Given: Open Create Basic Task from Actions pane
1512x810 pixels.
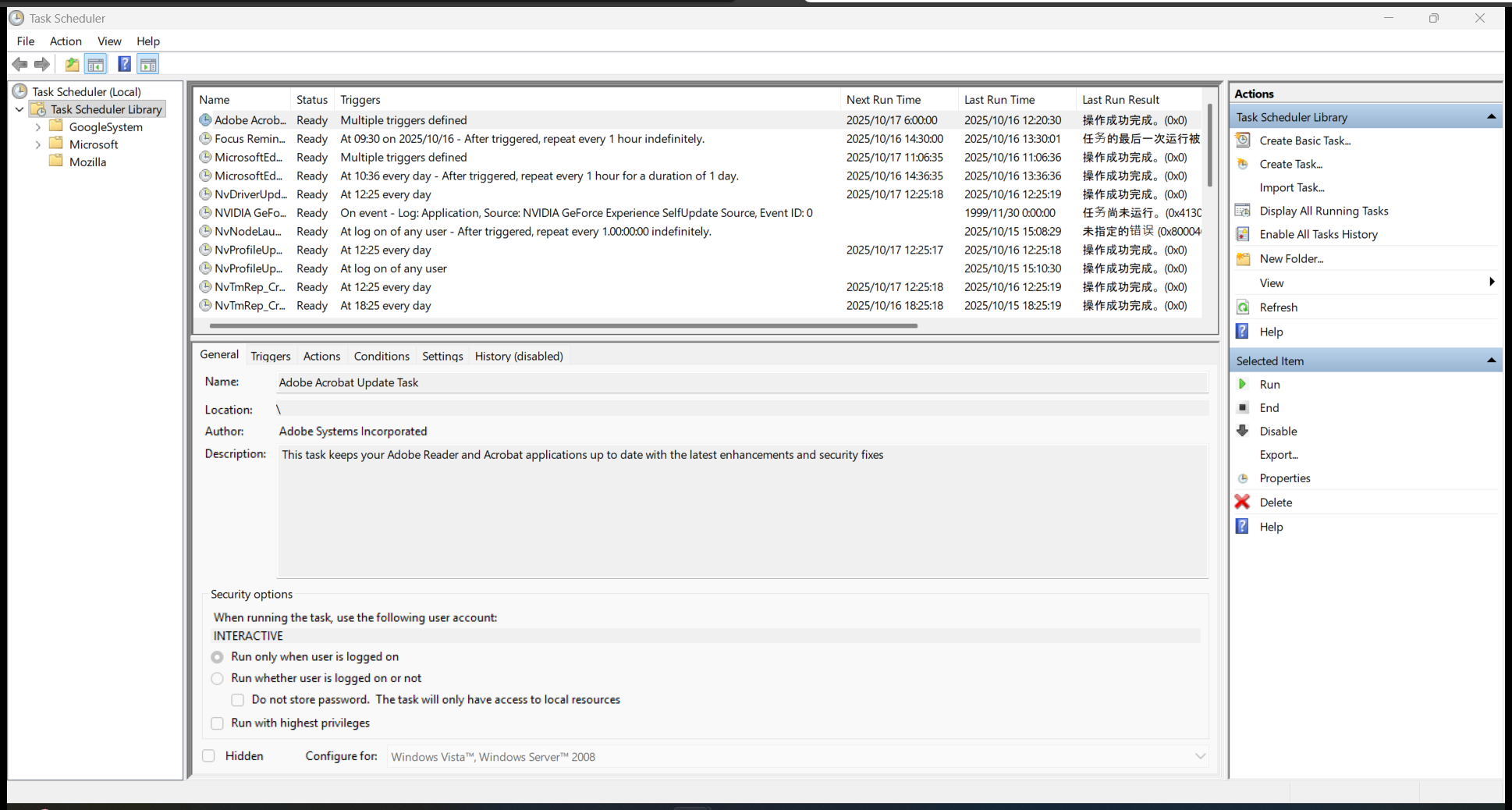Looking at the screenshot, I should (1305, 140).
